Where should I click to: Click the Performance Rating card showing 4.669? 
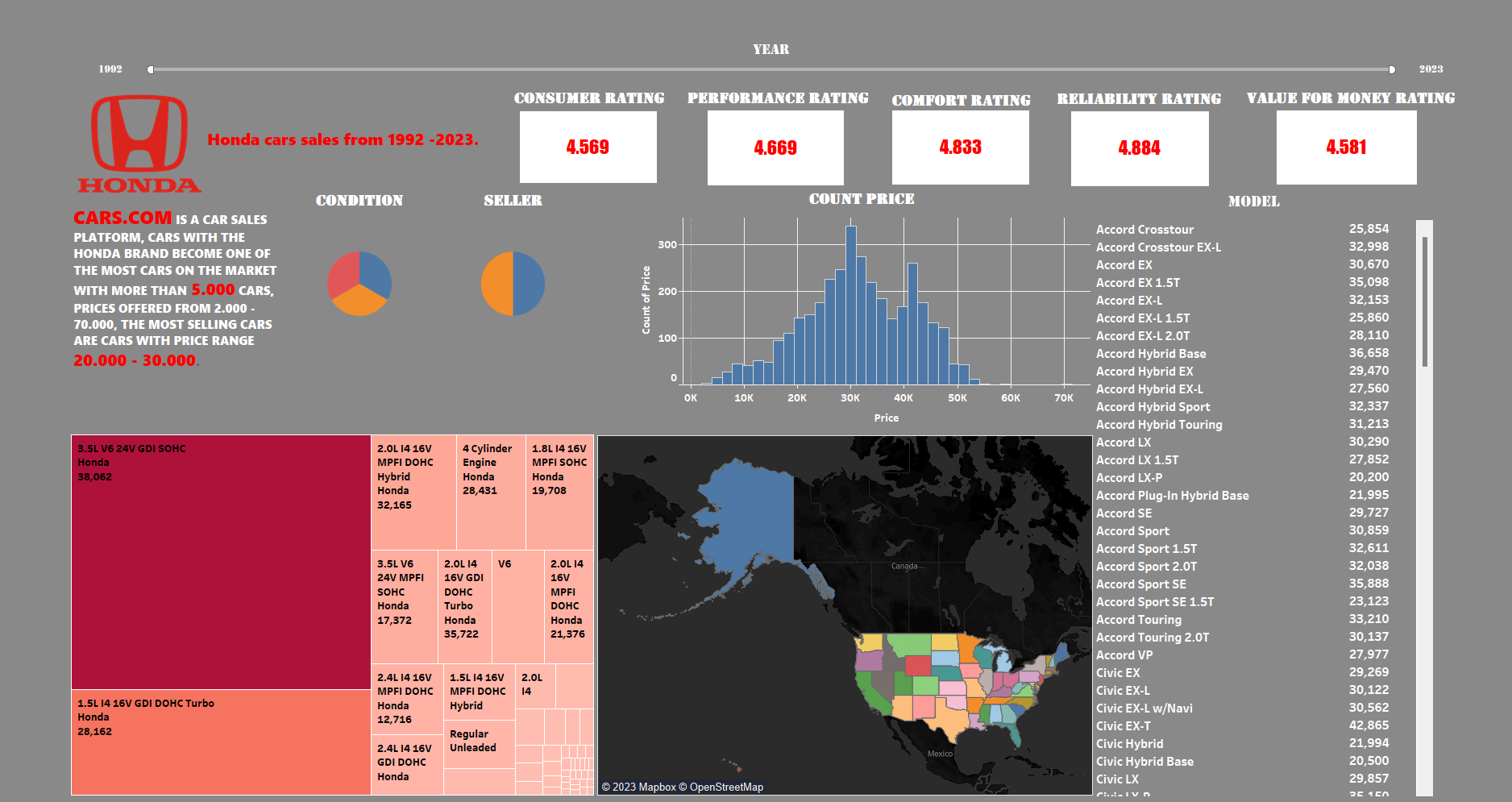click(775, 148)
